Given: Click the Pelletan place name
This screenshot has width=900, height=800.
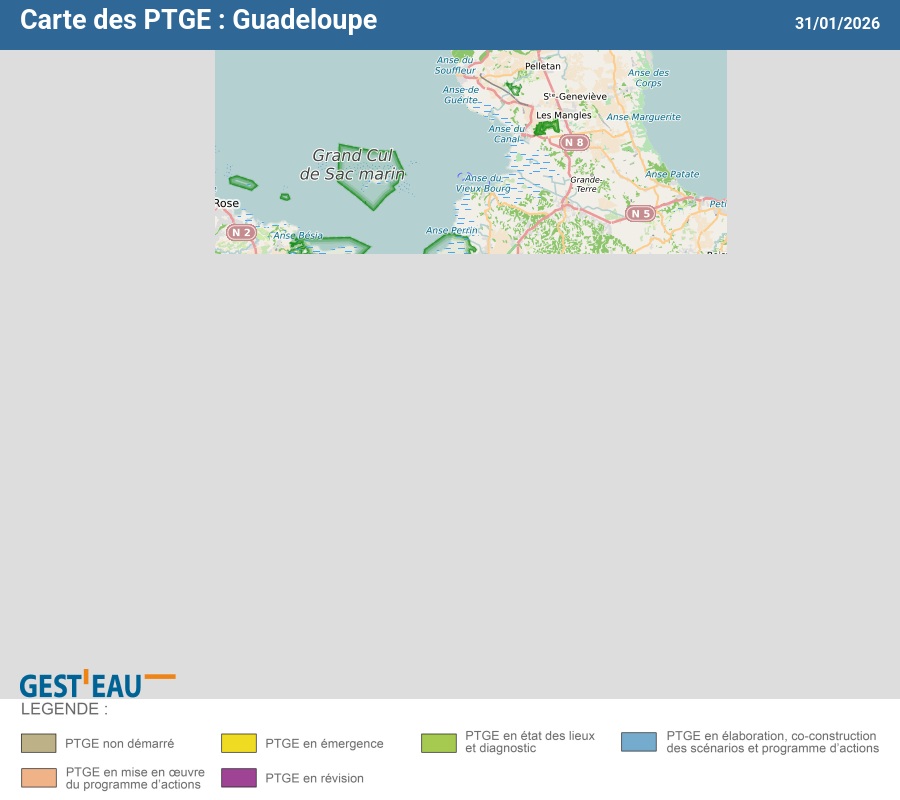Looking at the screenshot, I should 543,66.
